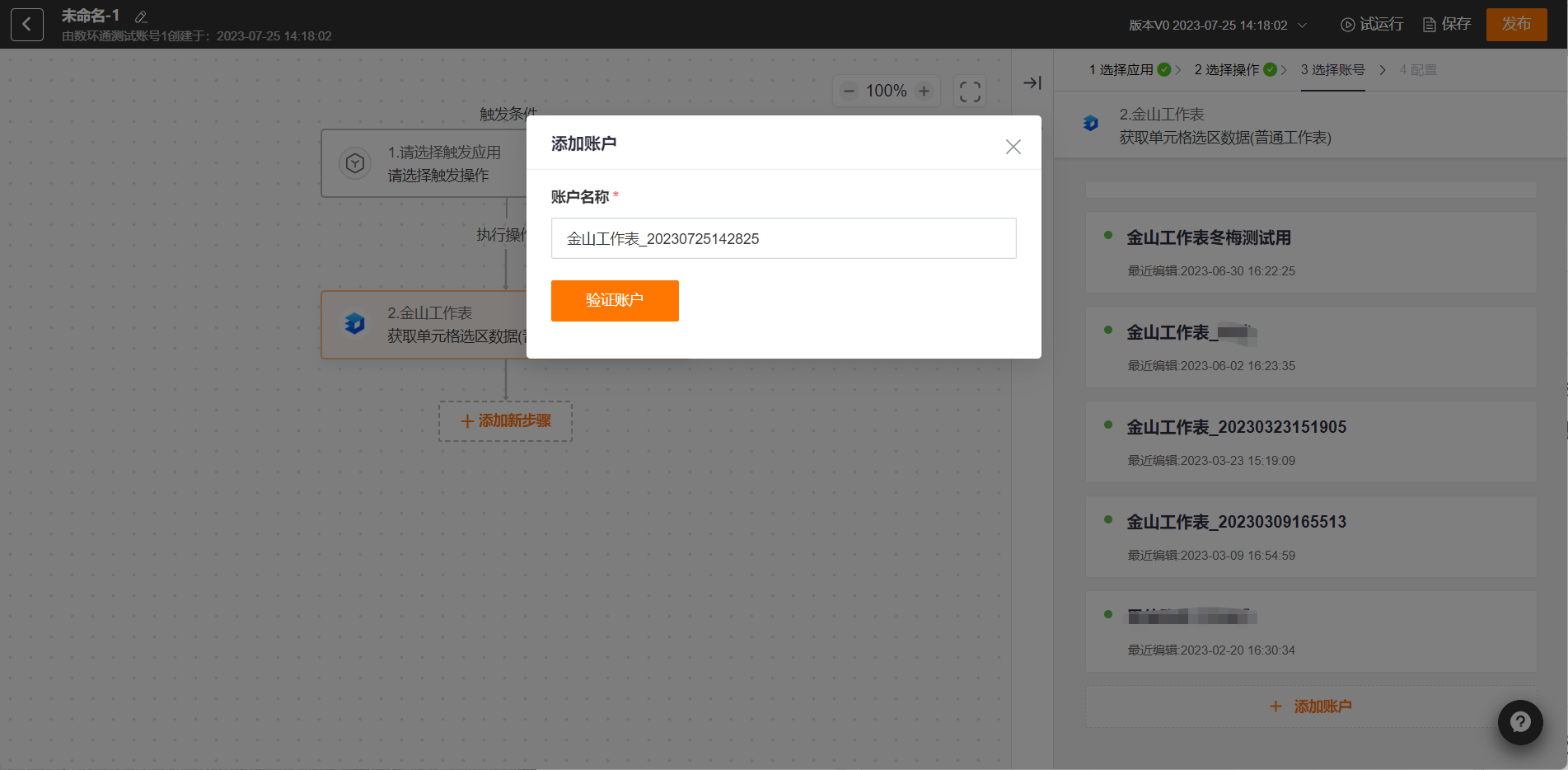The image size is (1568, 770).
Task: Select account 金山工作表冬梅测试用
Action: [1311, 252]
